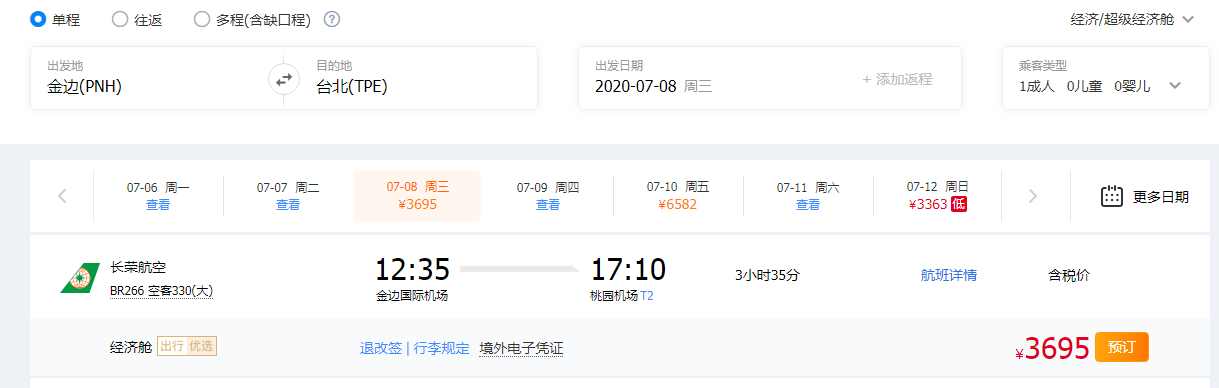Click the 出行优选 travel preferred badge
This screenshot has width=1219, height=388.
(187, 346)
